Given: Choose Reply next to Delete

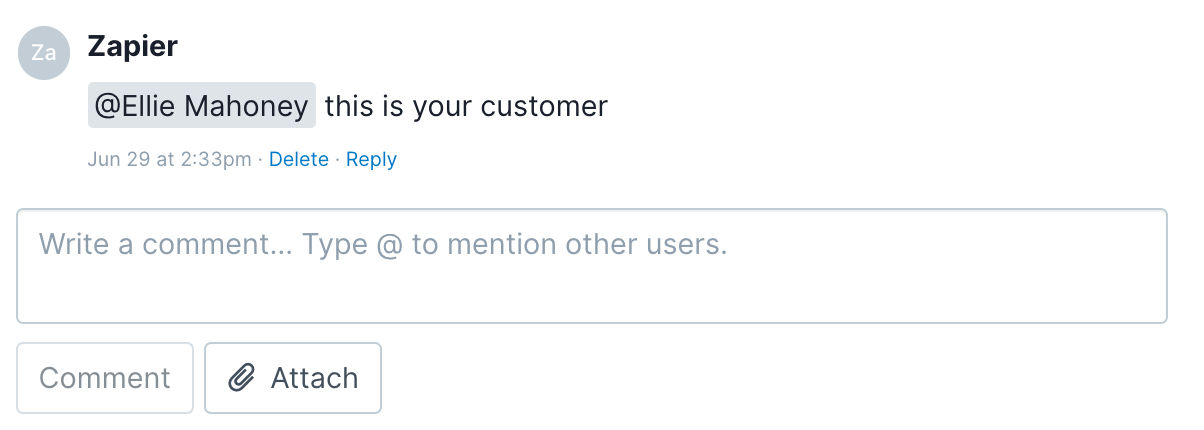Looking at the screenshot, I should tap(371, 159).
